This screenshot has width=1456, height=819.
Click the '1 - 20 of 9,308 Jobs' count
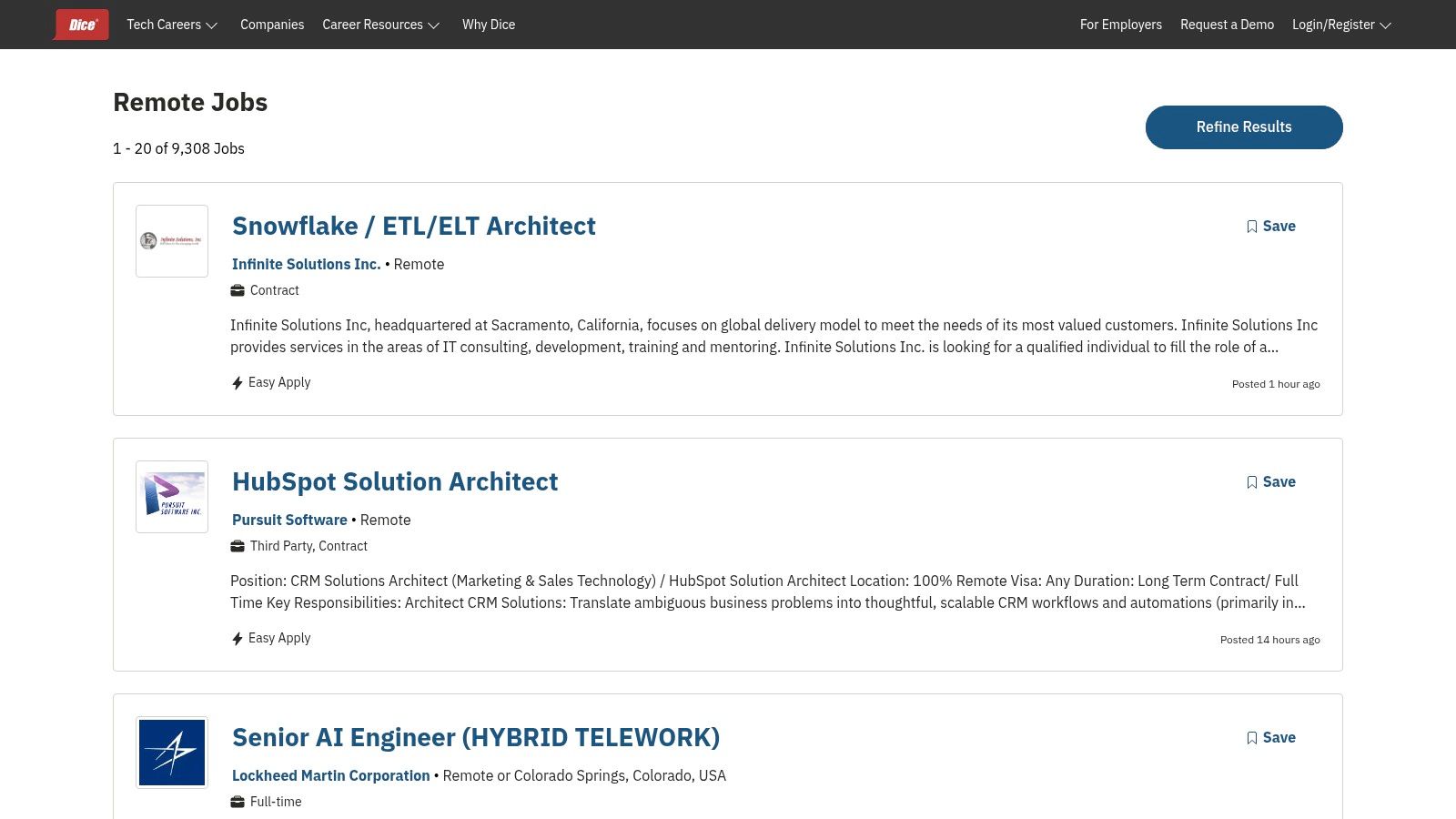[x=178, y=148]
